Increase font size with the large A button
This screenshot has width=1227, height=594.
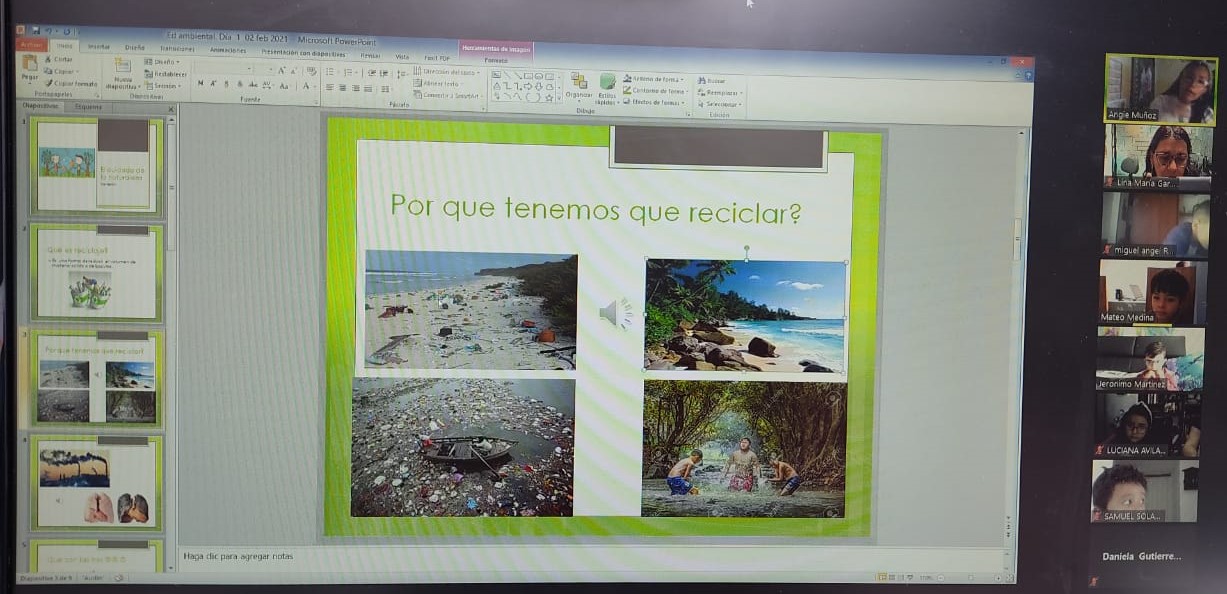(281, 71)
